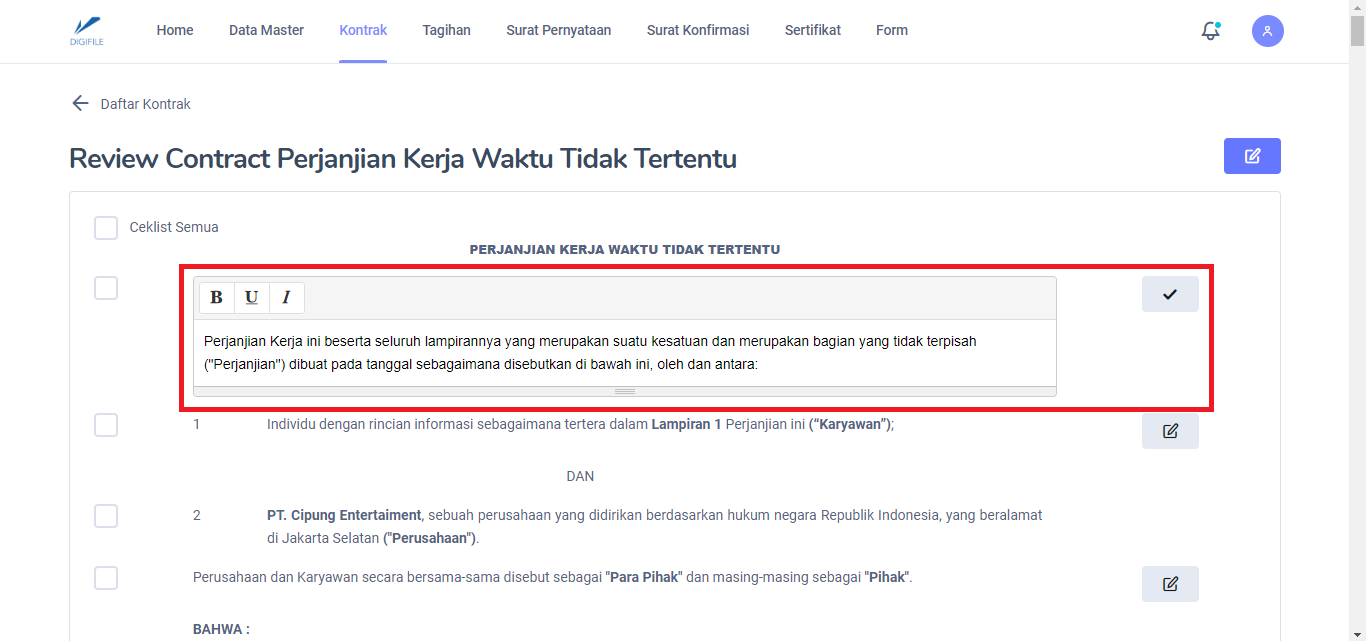
Task: Go to the Tagihan menu
Action: pos(446,31)
